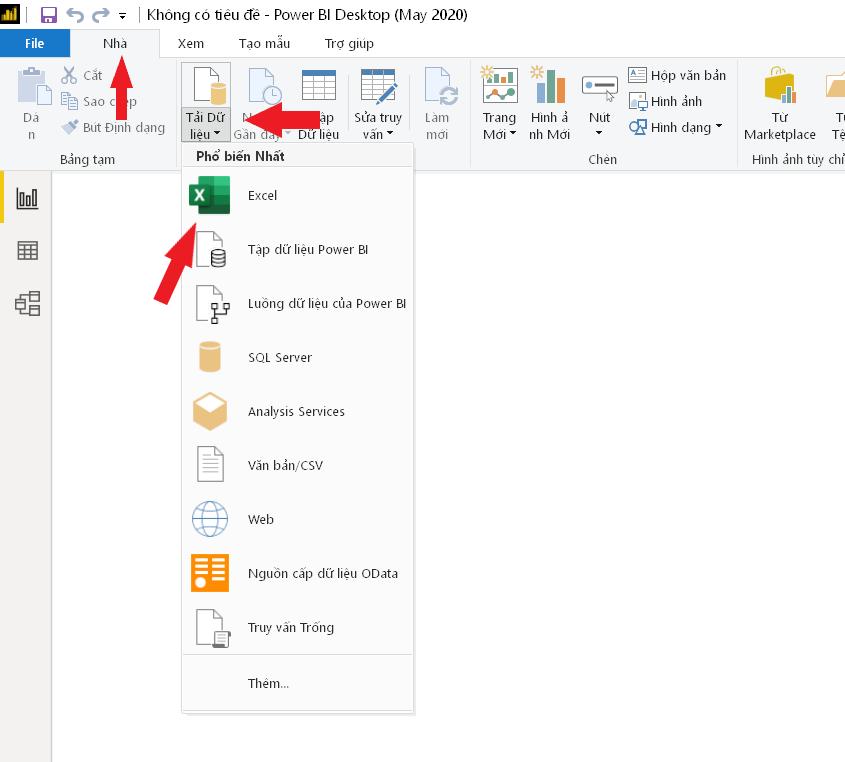Image resolution: width=845 pixels, height=762 pixels.
Task: Click the recent sources clock icon
Action: click(x=264, y=85)
